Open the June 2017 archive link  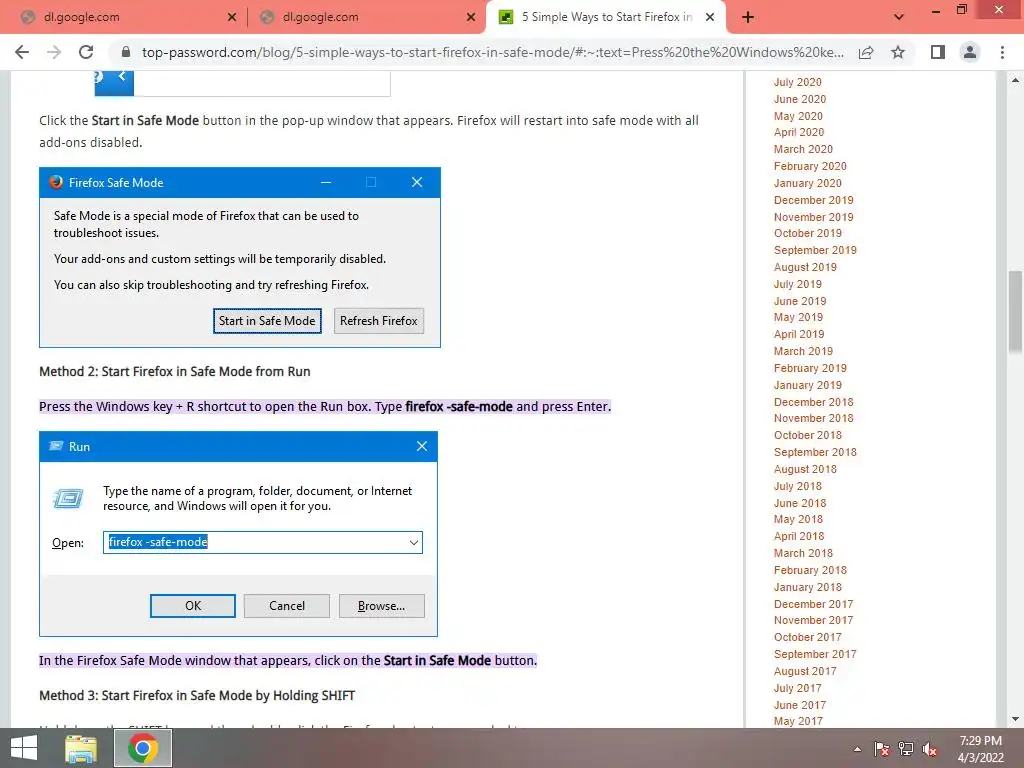click(799, 705)
